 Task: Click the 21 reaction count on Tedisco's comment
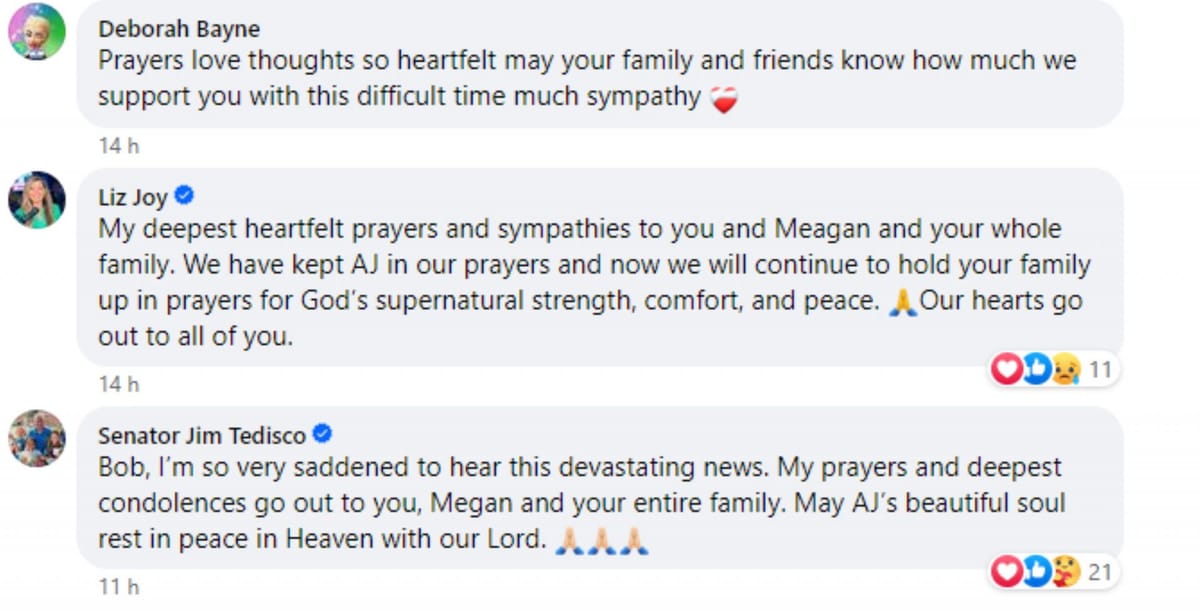point(1100,570)
